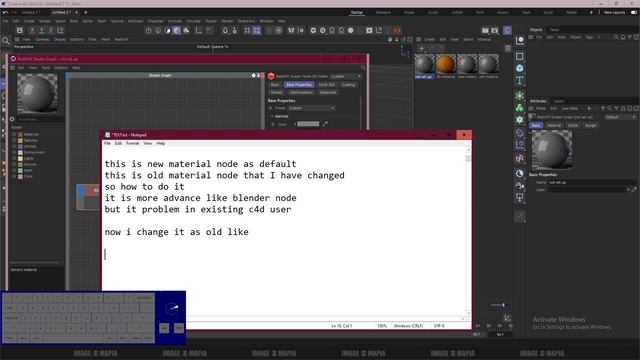Click the slider near viewport bottom right
This screenshot has height=360, width=640.
(x=498, y=305)
